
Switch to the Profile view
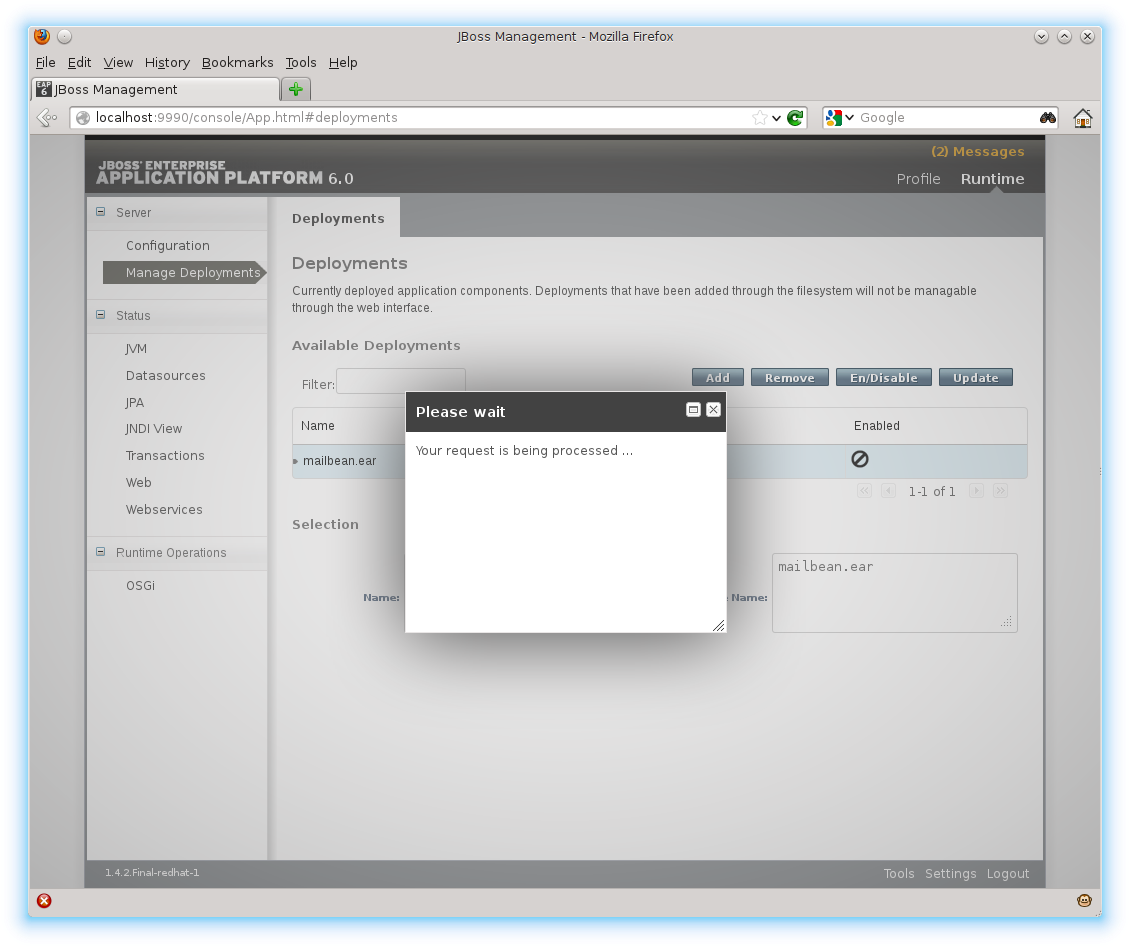pyautogui.click(x=918, y=179)
